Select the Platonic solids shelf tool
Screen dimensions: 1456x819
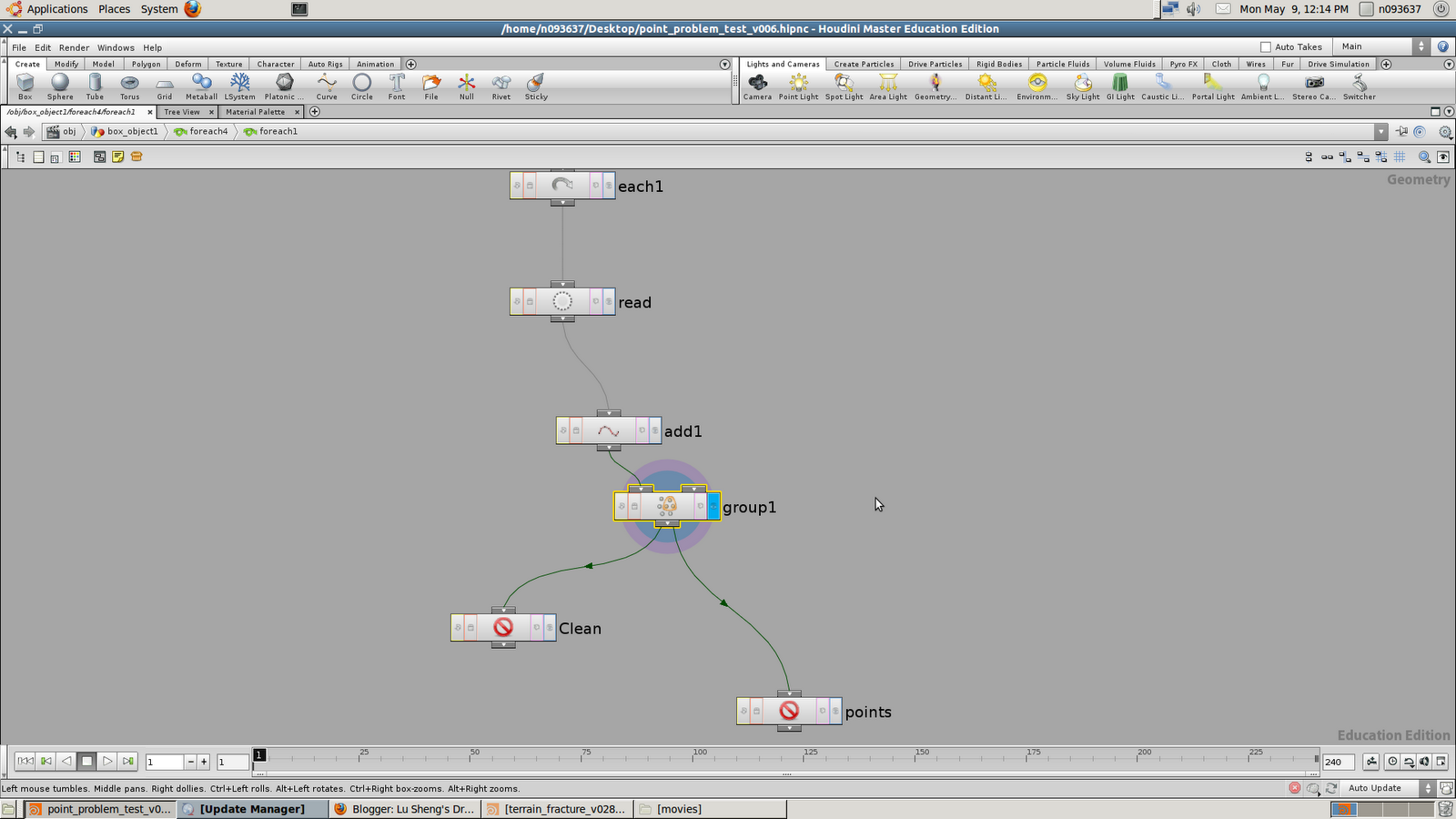click(x=284, y=86)
